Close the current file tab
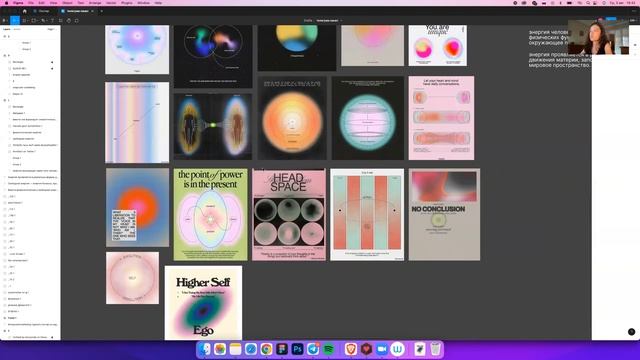640x360 pixels. [x=93, y=11]
